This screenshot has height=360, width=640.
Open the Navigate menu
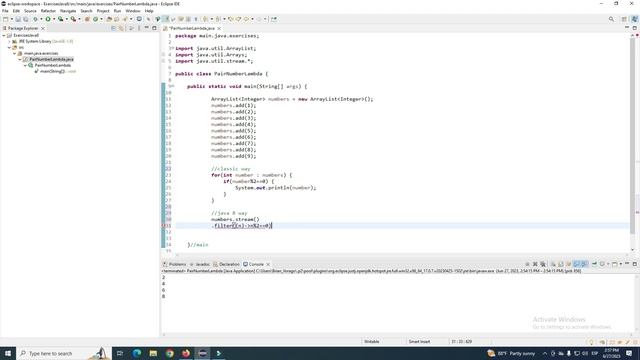[x=68, y=11]
